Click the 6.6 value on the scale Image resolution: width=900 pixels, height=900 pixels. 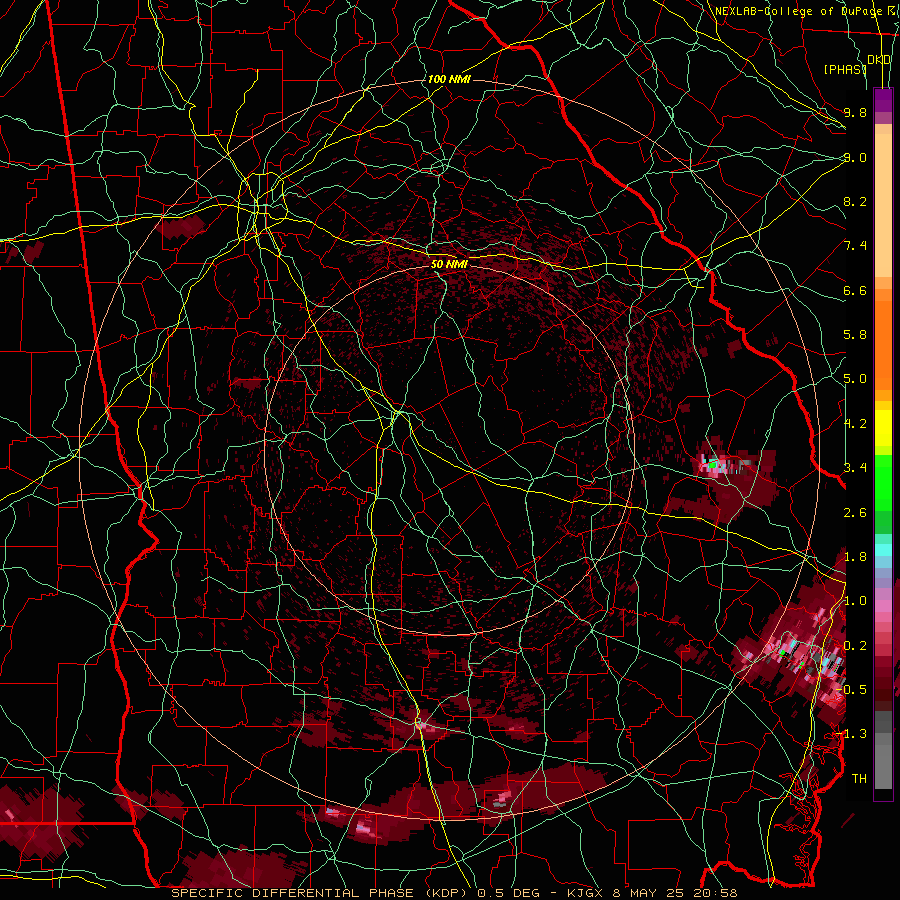click(x=855, y=290)
